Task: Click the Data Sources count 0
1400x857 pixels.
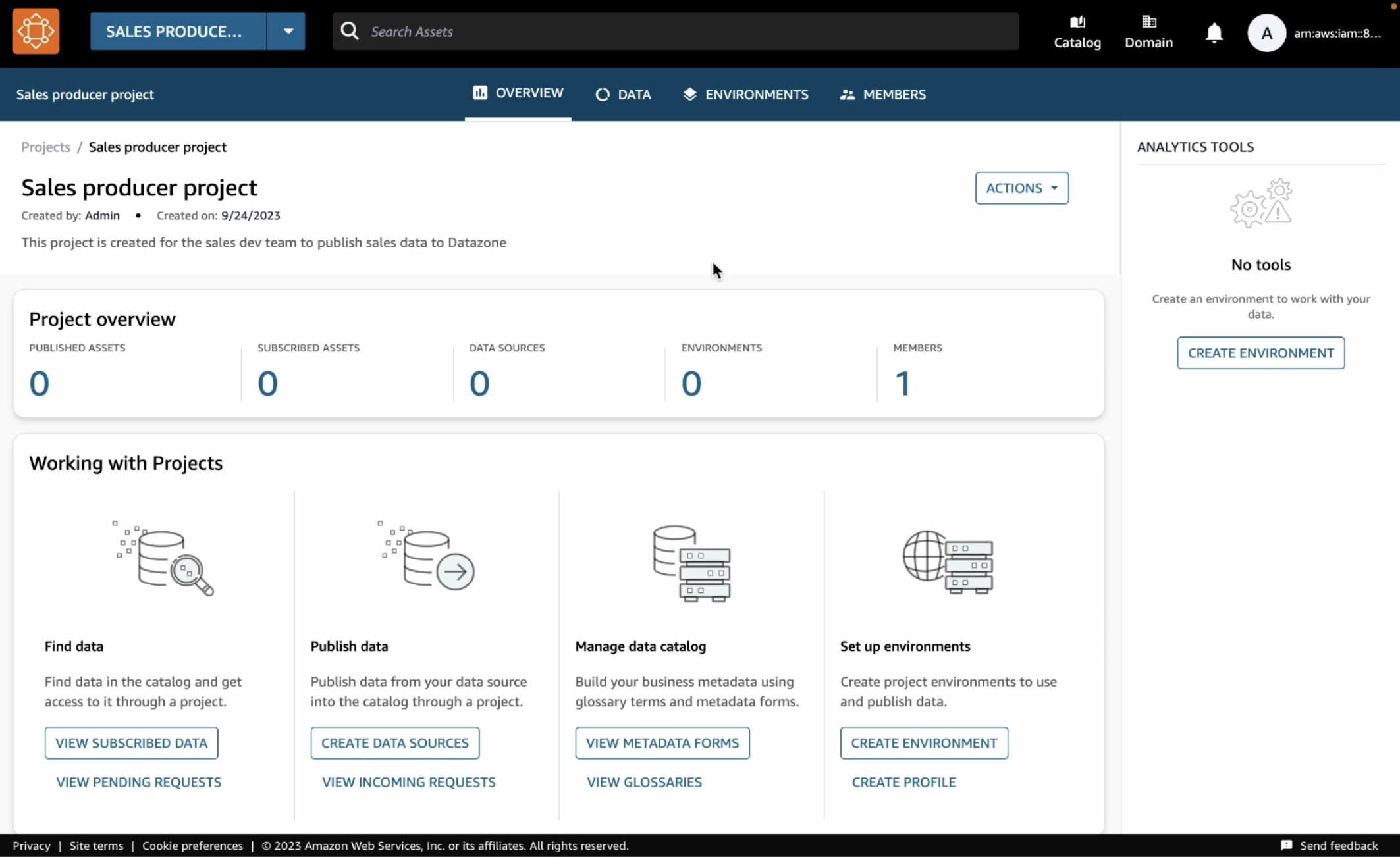Action: (479, 383)
